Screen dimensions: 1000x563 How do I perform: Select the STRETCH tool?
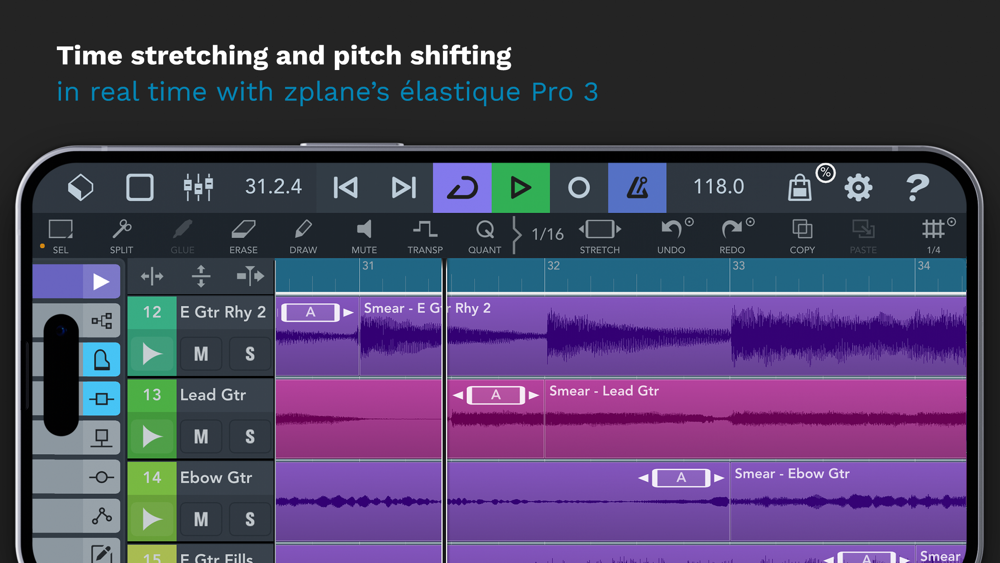pyautogui.click(x=599, y=236)
